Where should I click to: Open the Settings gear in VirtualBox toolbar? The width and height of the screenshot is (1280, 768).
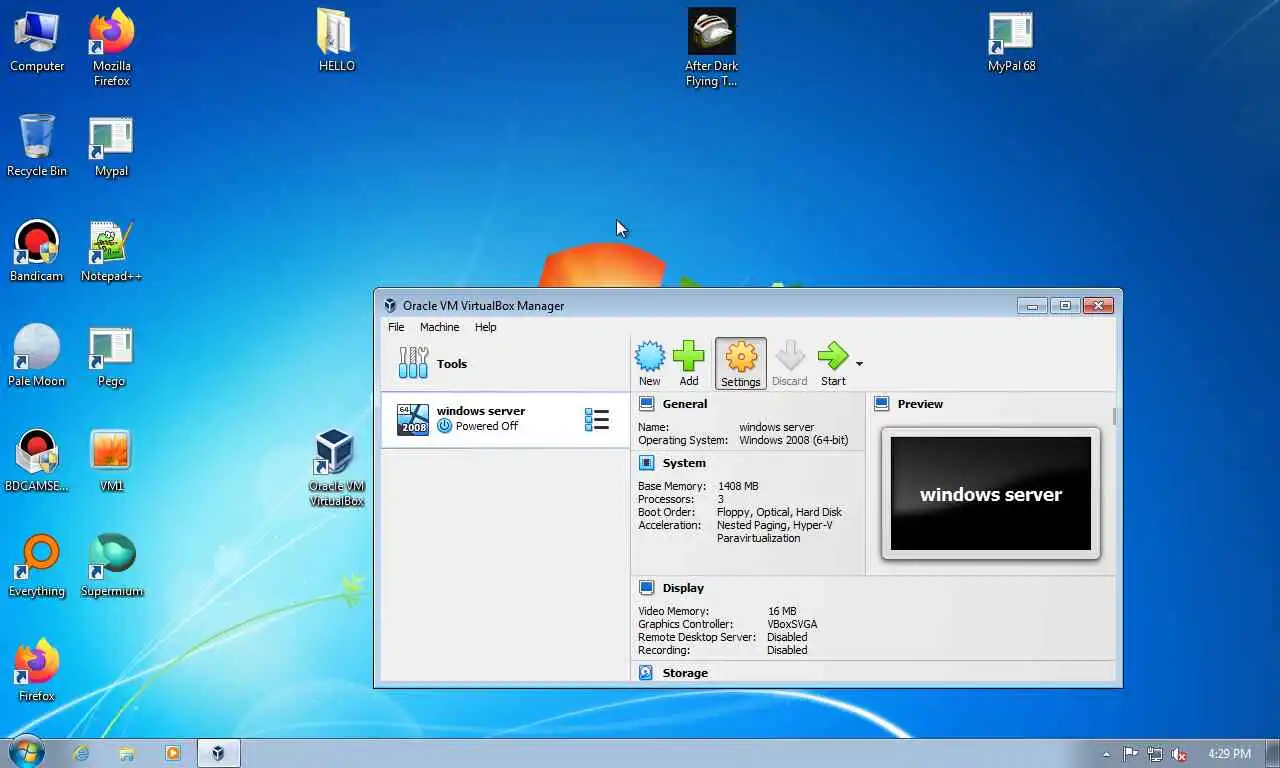point(741,364)
